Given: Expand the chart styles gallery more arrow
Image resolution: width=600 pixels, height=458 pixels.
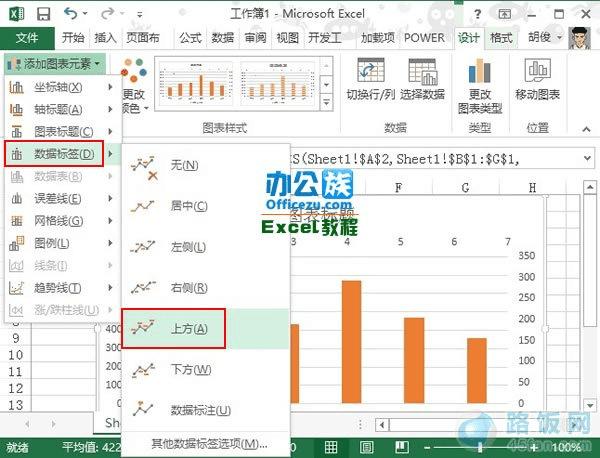Looking at the screenshot, I should (326, 103).
